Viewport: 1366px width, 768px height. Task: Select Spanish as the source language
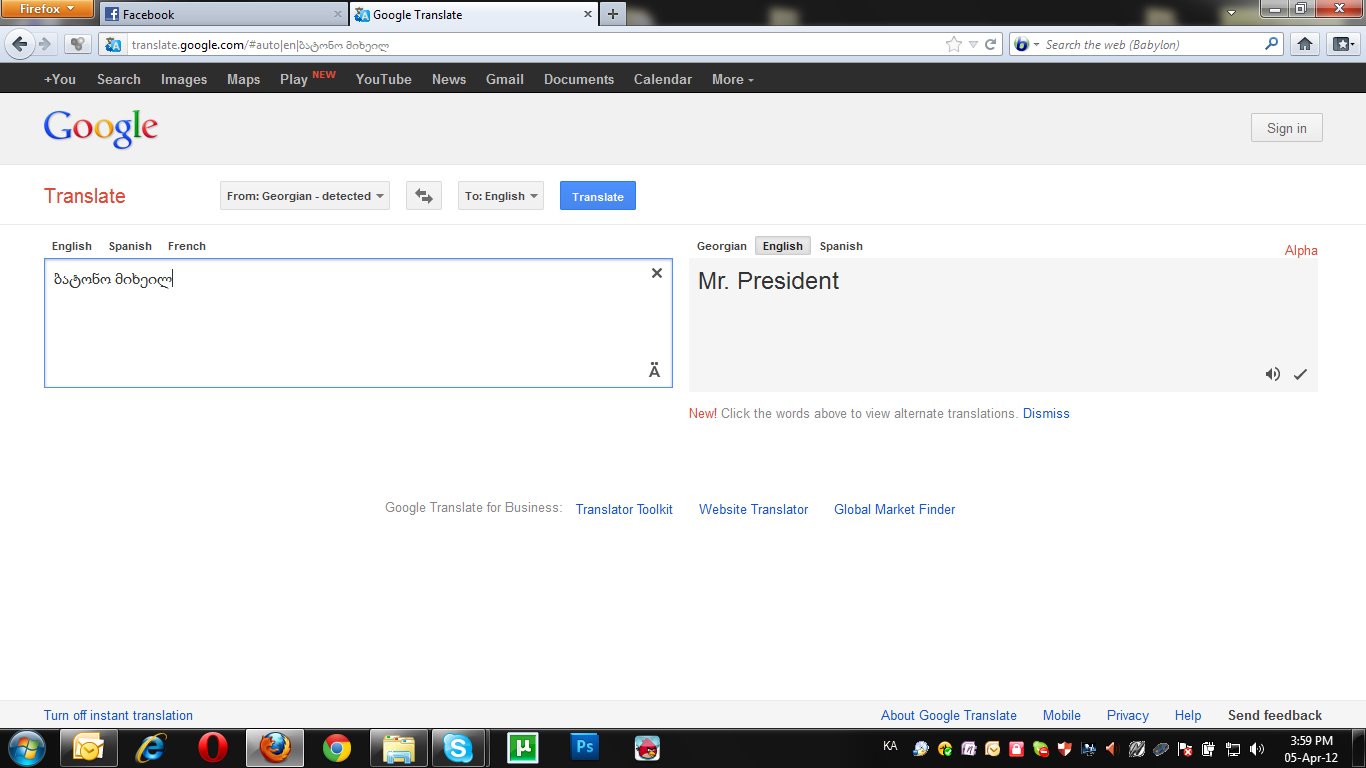130,246
